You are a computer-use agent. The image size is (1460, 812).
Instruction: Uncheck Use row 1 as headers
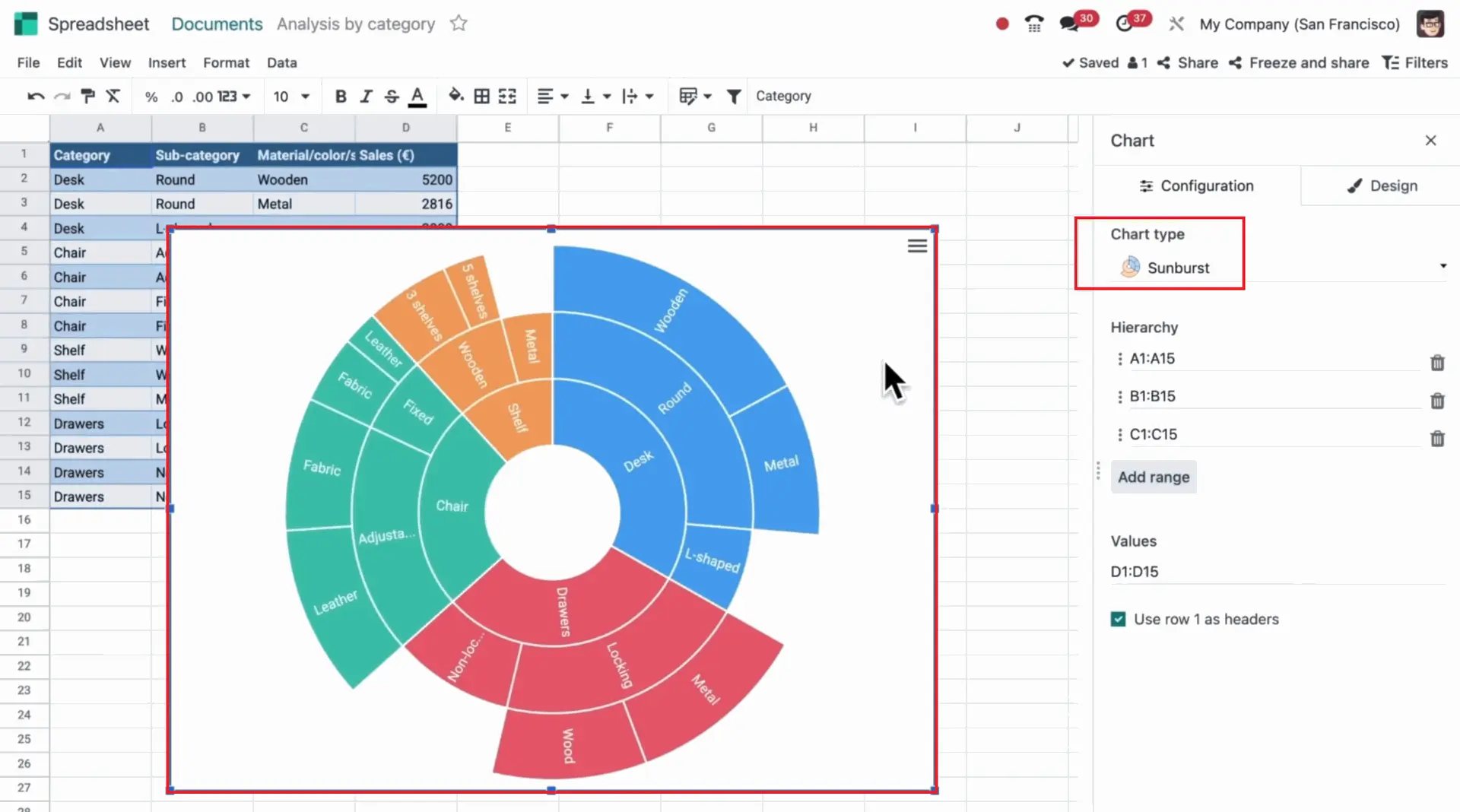1118,620
